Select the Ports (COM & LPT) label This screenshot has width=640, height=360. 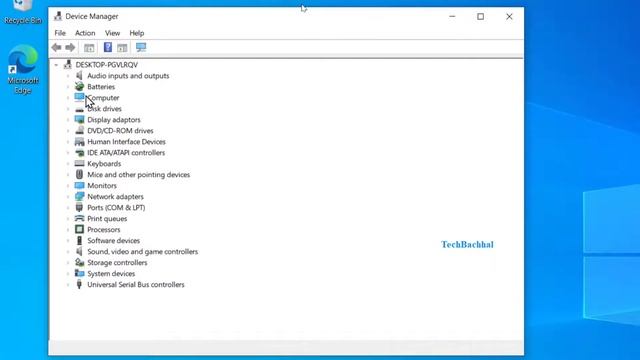click(x=116, y=208)
